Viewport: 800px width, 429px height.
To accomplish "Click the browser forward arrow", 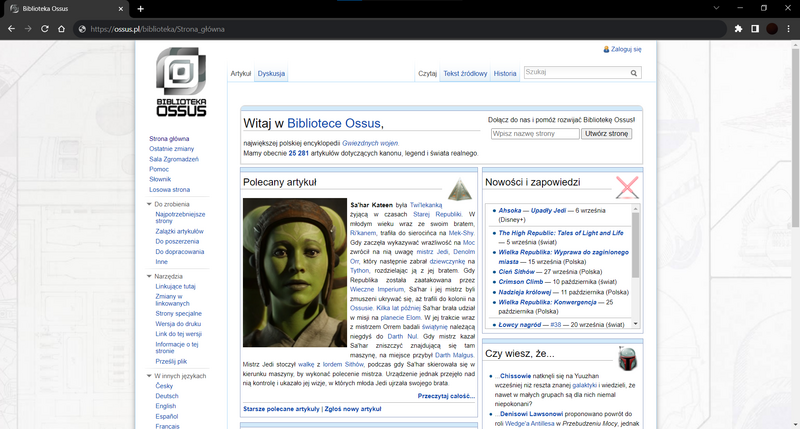I will [28, 29].
